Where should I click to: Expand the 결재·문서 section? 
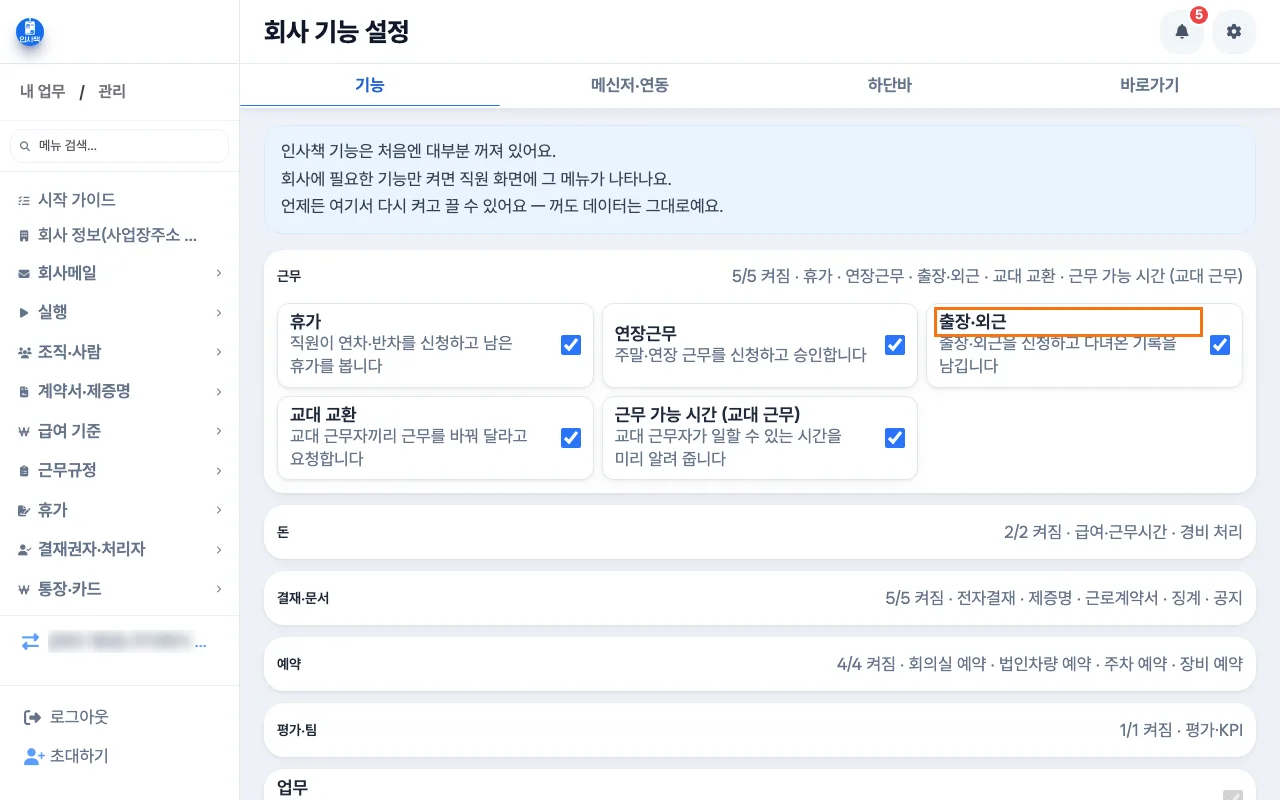click(x=759, y=598)
